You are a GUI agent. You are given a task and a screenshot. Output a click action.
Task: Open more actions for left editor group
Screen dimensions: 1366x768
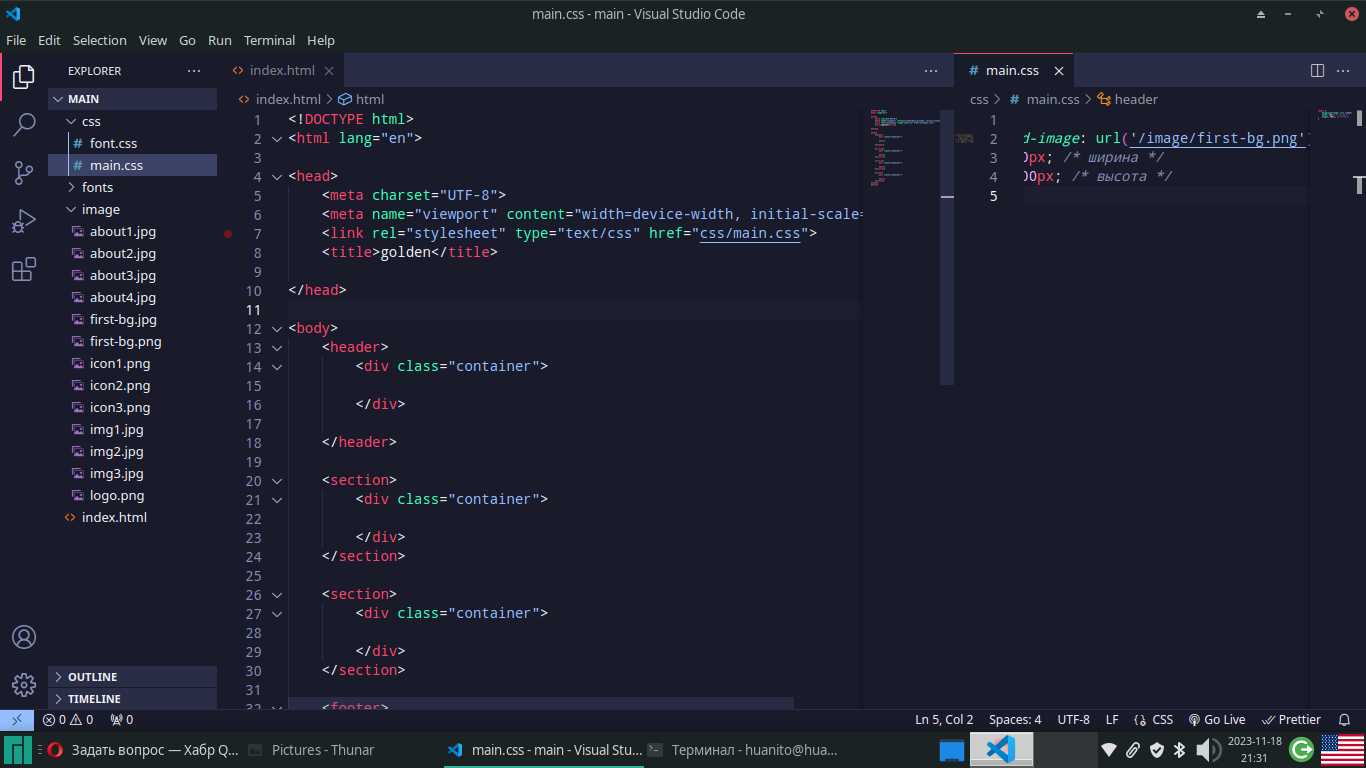931,71
